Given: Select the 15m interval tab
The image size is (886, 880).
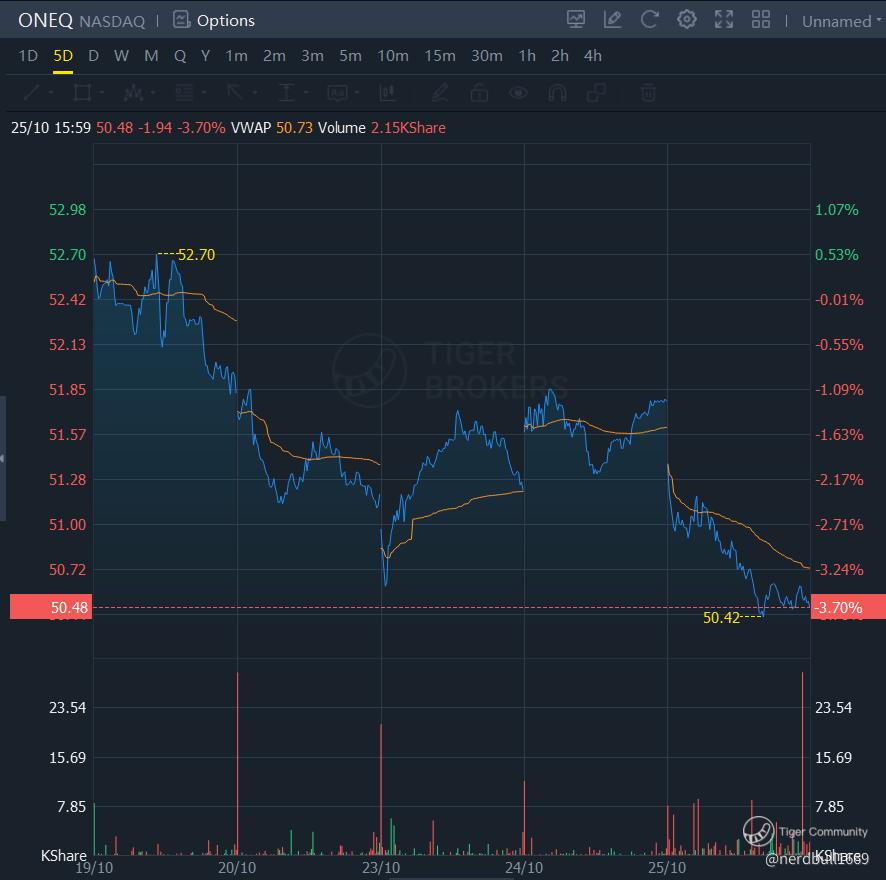Looking at the screenshot, I should click(440, 56).
